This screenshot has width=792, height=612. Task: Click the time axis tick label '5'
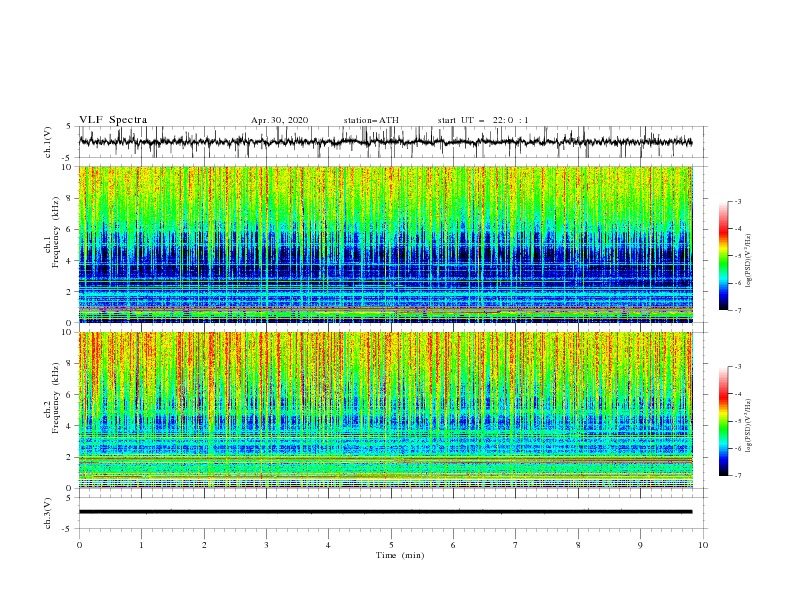391,545
